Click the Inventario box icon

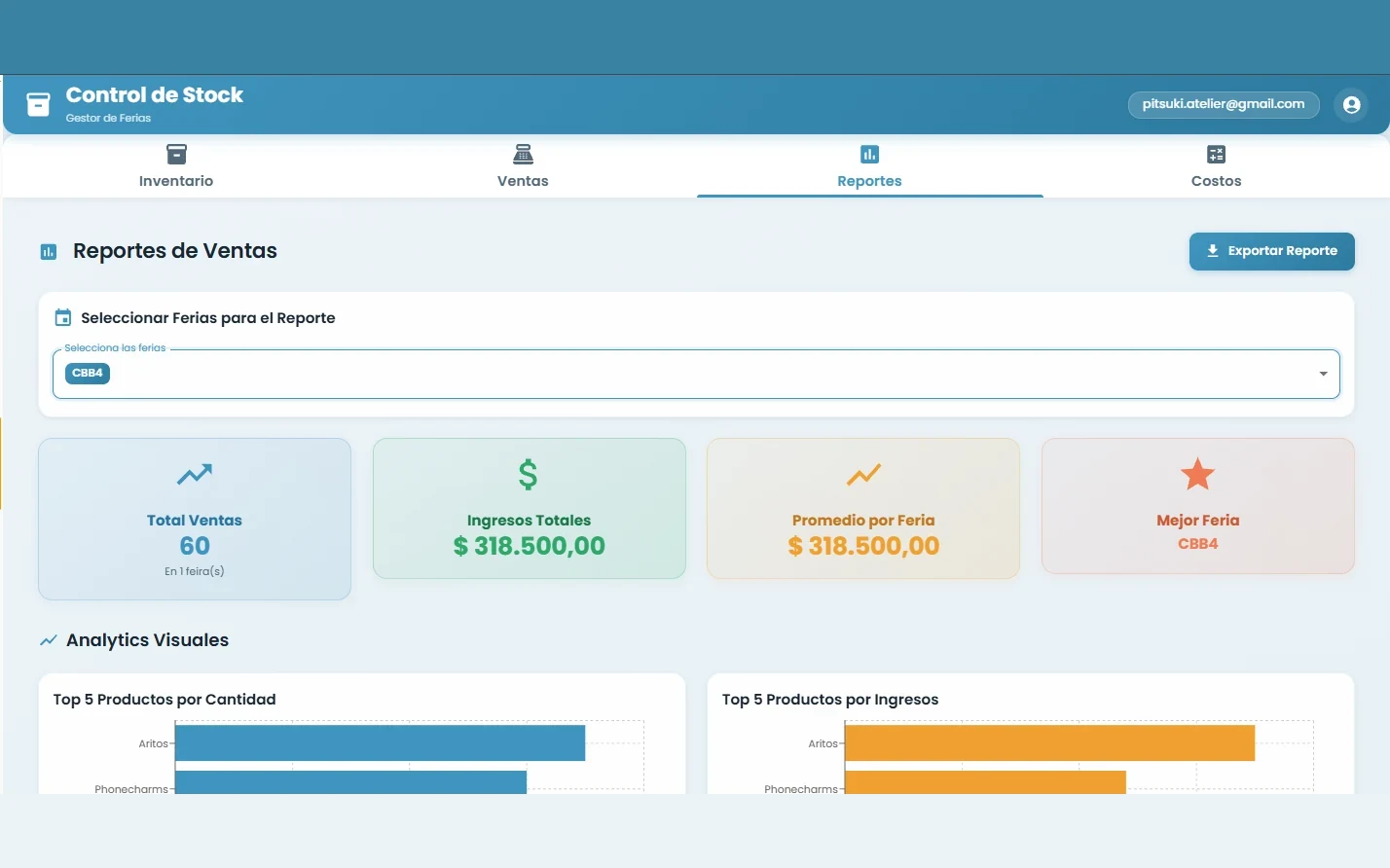click(x=176, y=154)
